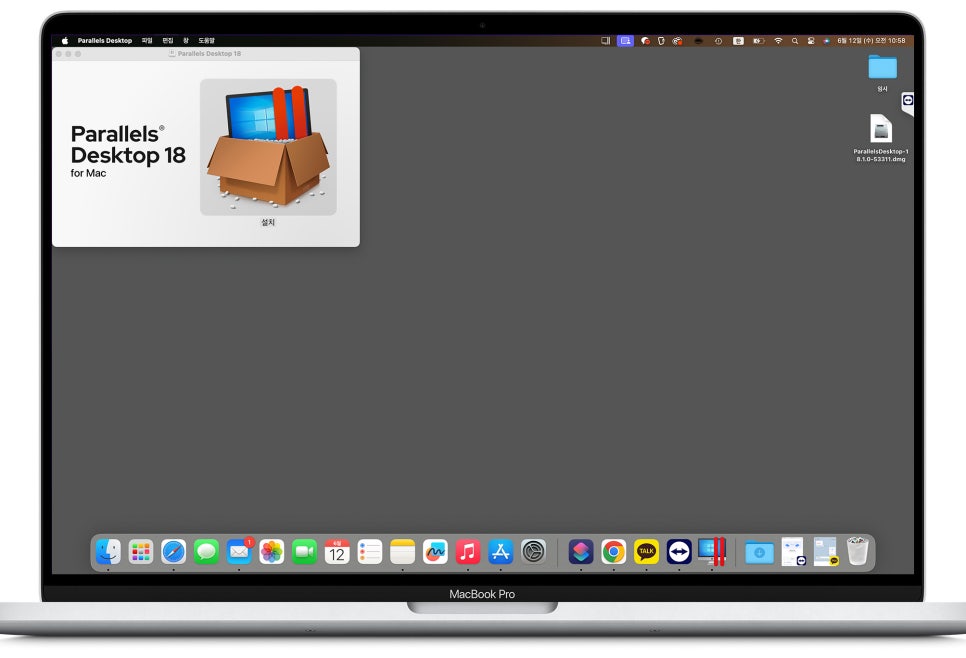Open Messages in the Dock
This screenshot has height=658, width=966.
click(206, 551)
